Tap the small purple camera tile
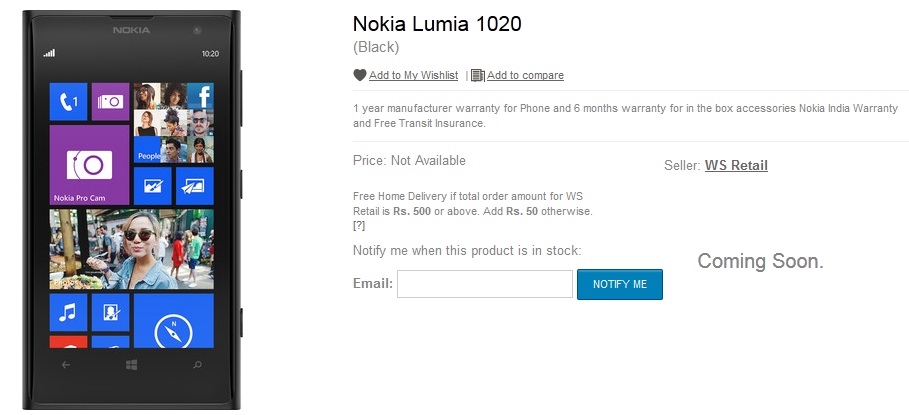Viewport: 909px width, 415px height. point(110,101)
